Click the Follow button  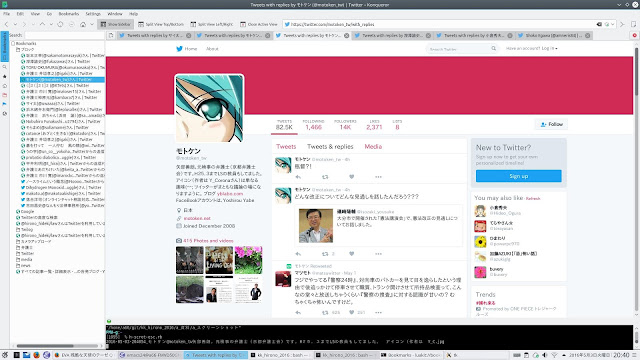(x=551, y=124)
